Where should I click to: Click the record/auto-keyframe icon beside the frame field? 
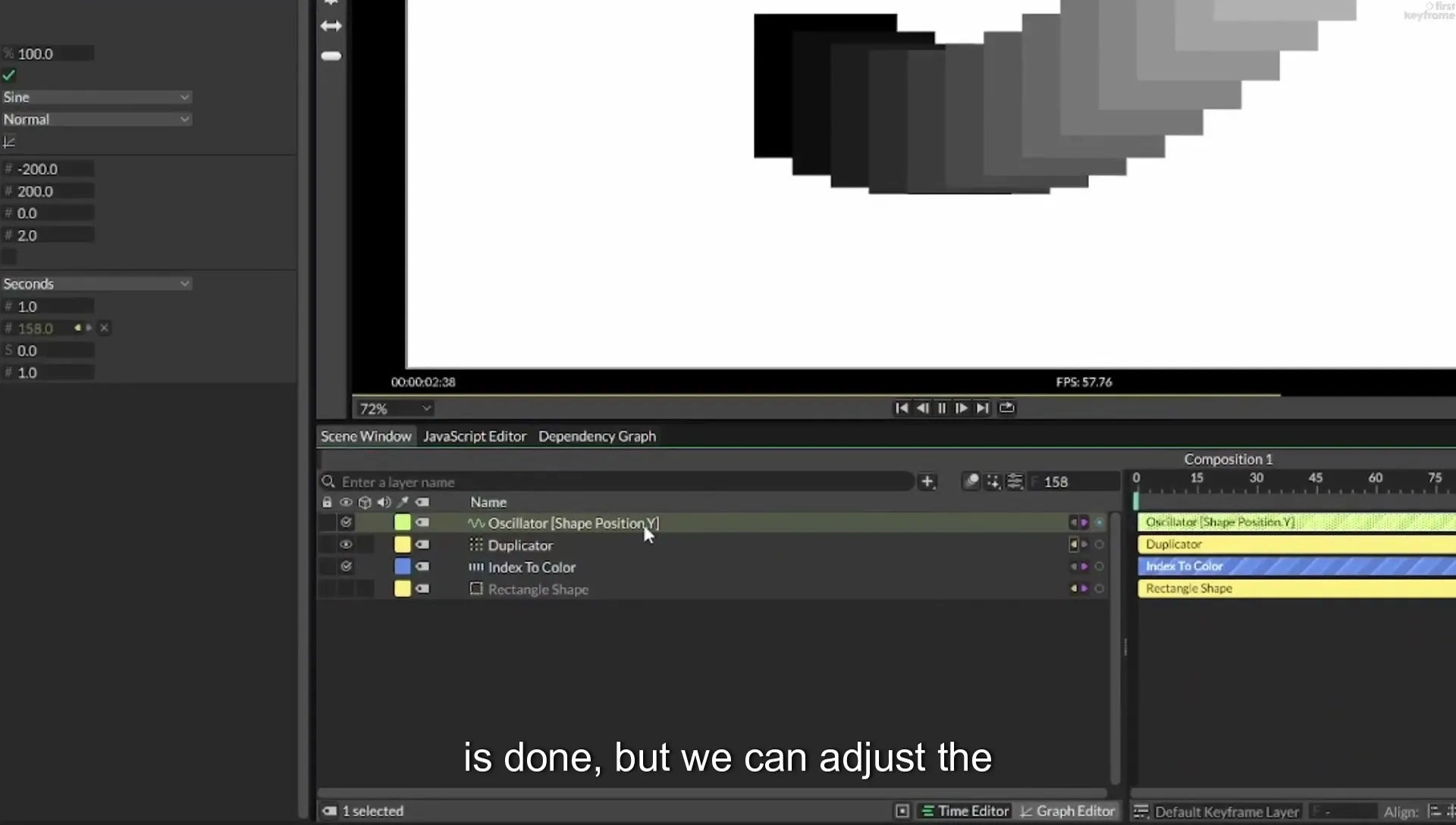pos(971,482)
